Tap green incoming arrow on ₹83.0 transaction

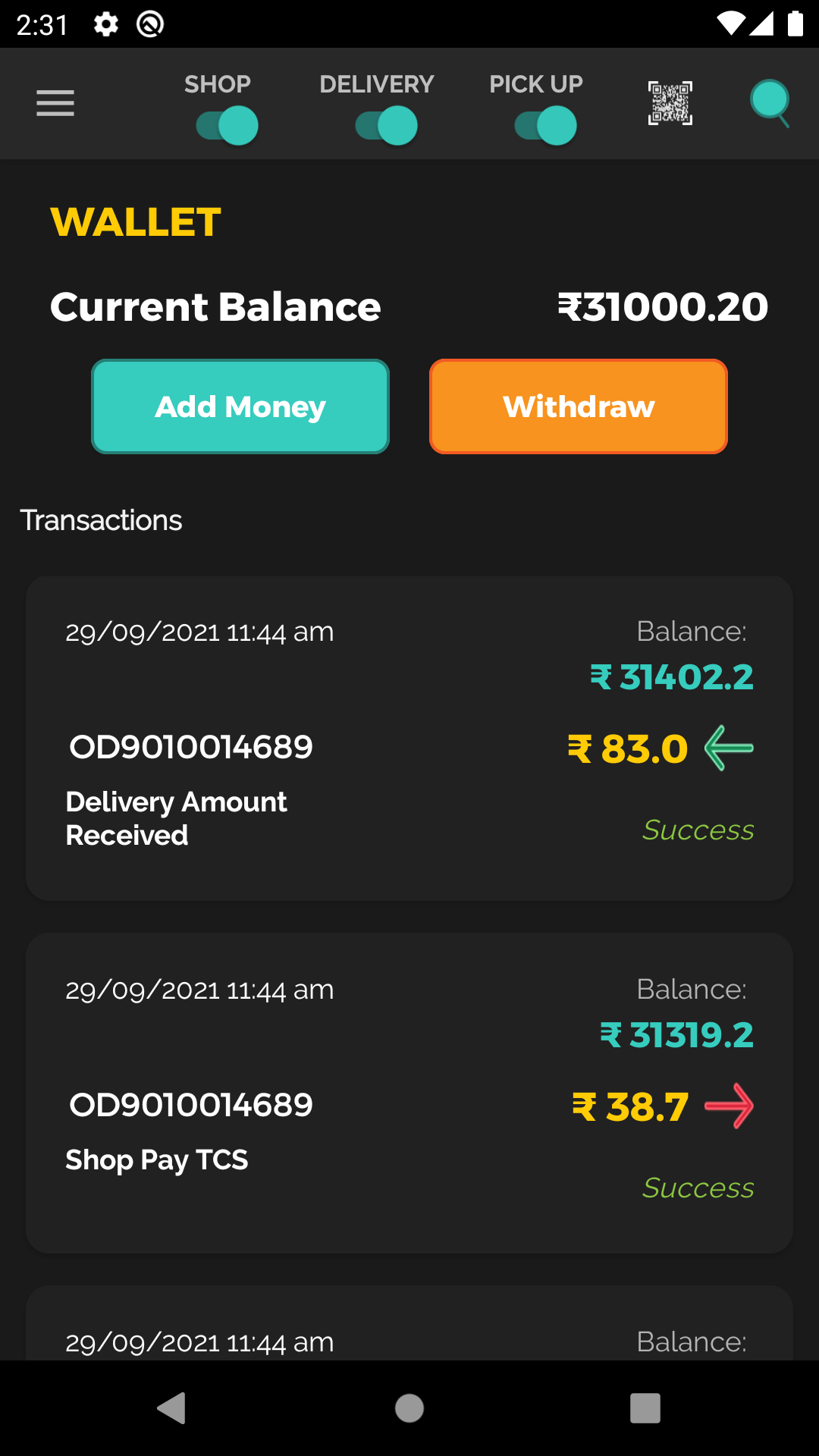point(729,748)
